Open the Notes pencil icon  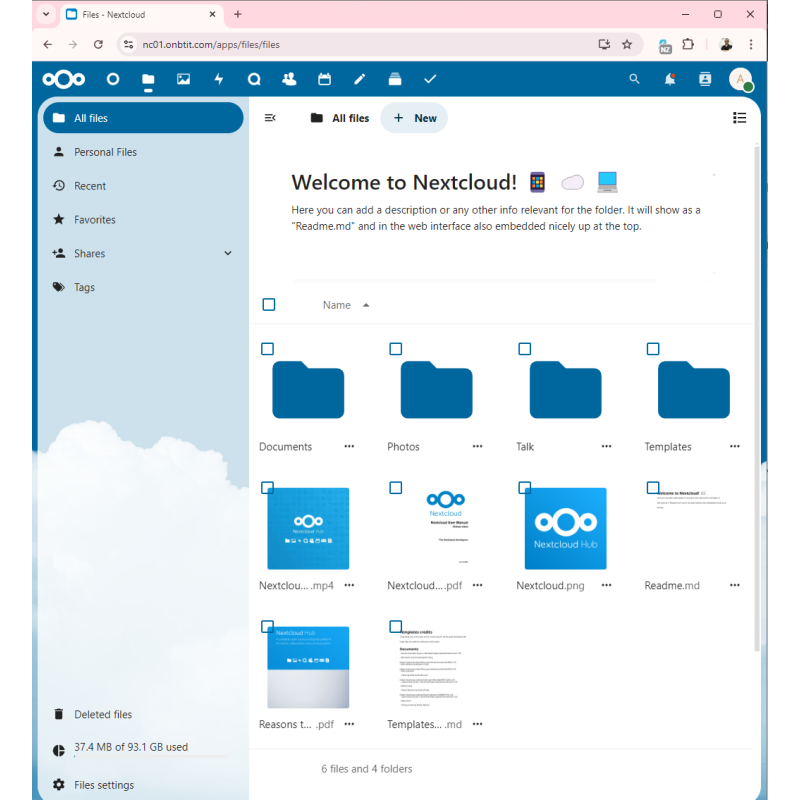click(x=360, y=79)
